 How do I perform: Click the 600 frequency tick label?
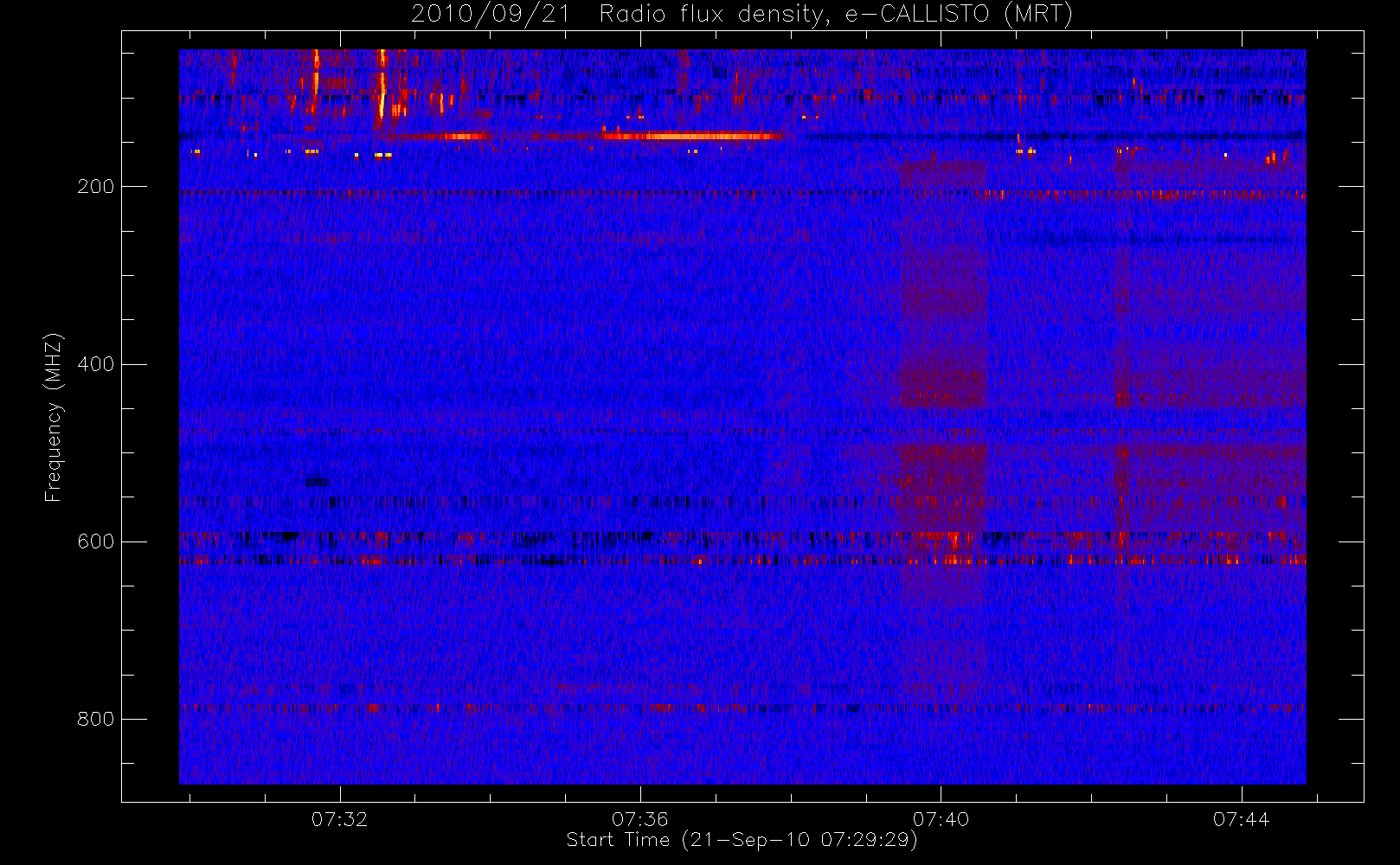[x=95, y=541]
